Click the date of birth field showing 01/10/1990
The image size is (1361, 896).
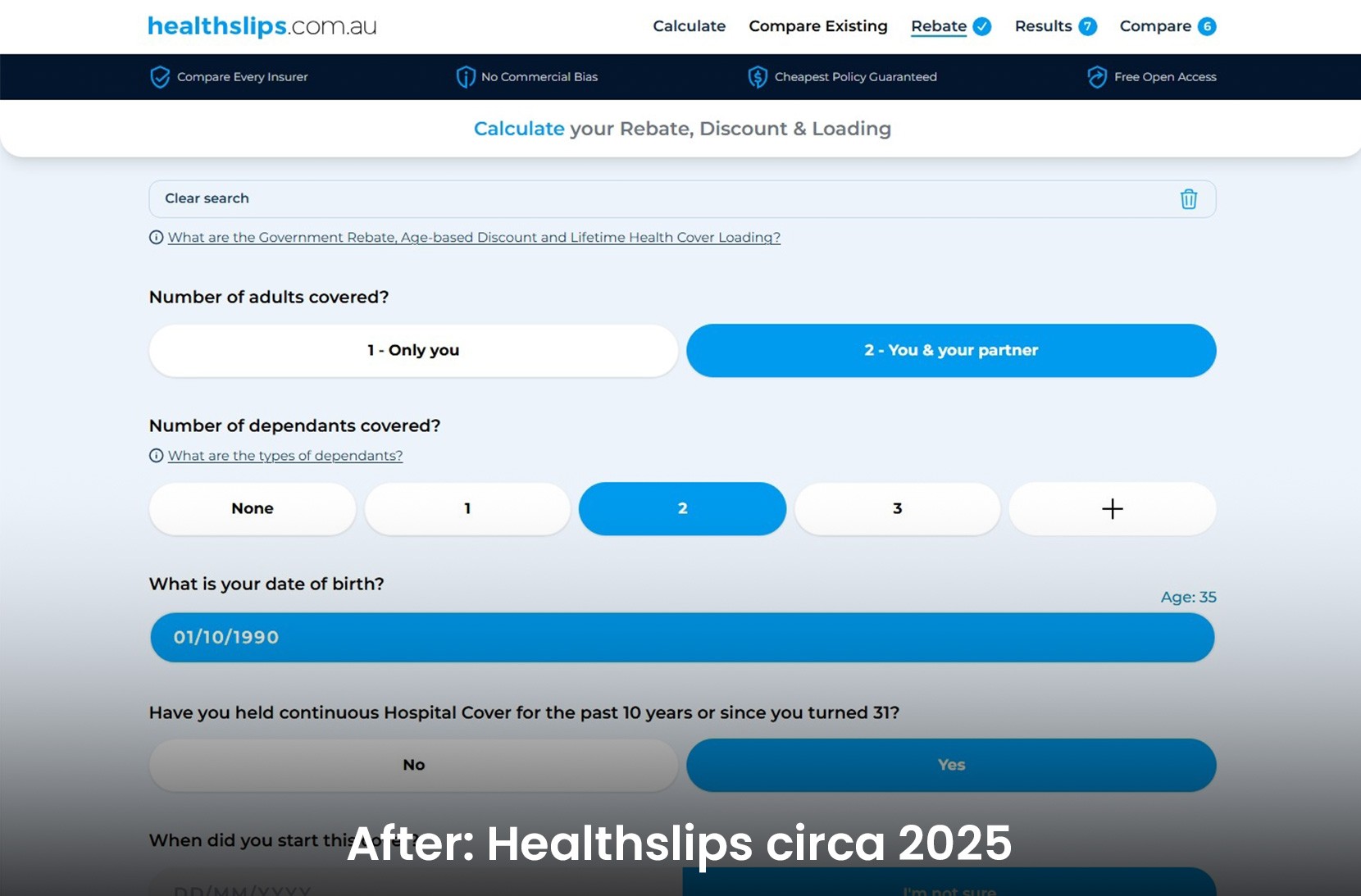[682, 638]
